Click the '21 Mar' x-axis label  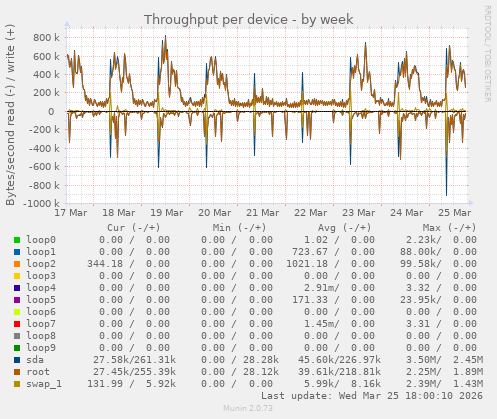pos(263,213)
